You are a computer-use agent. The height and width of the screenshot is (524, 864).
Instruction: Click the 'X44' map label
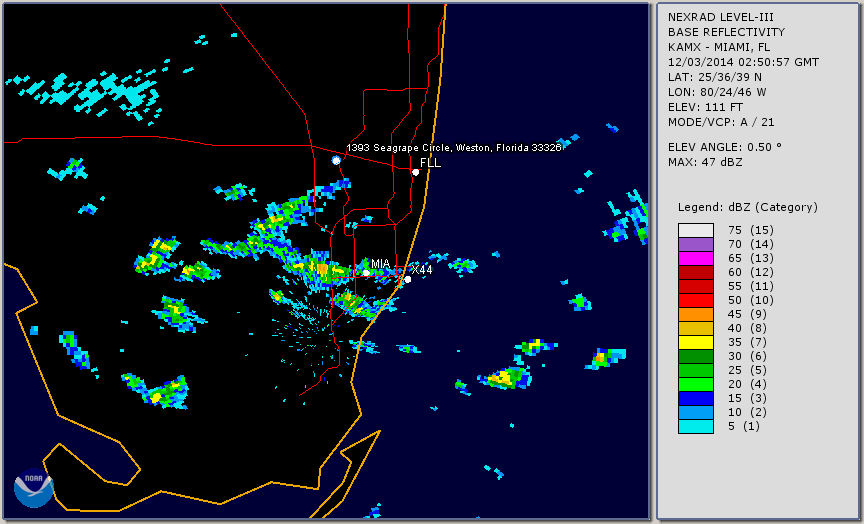click(x=422, y=270)
